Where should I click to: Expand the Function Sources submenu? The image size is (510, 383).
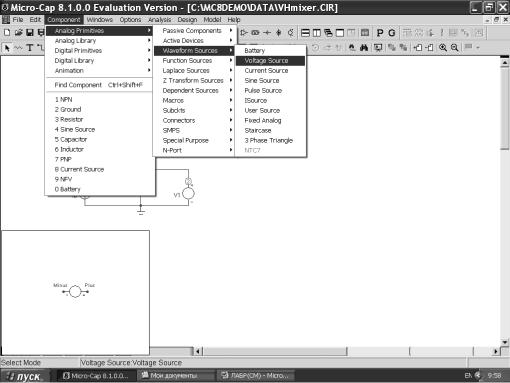[195, 61]
